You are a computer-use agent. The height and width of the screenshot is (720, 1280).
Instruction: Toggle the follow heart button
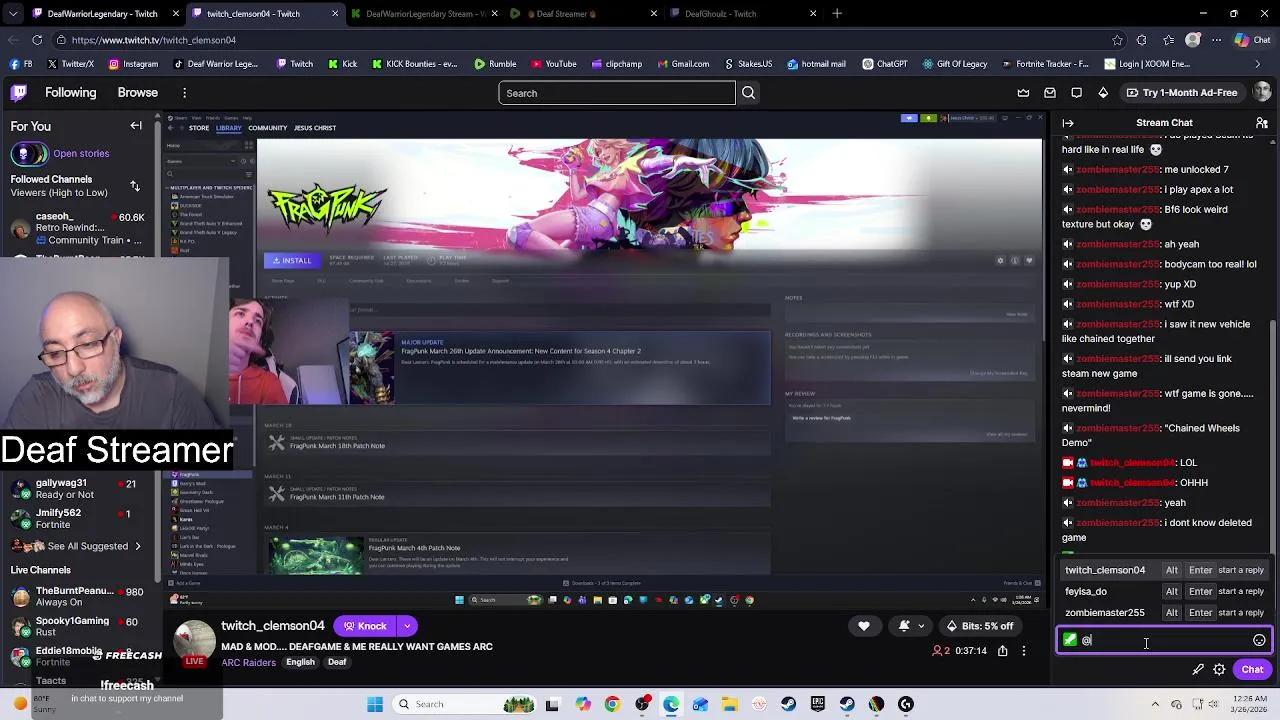tap(864, 626)
